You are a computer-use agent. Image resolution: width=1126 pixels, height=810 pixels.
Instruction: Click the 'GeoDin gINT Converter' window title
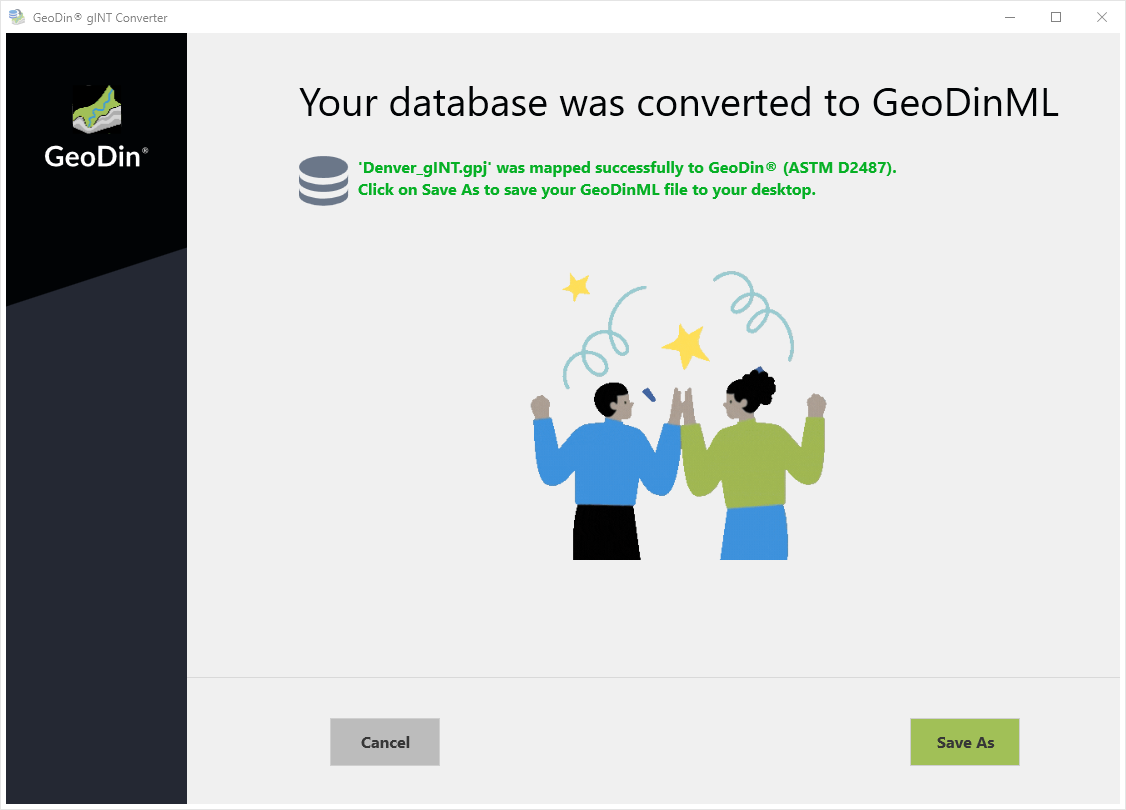100,17
